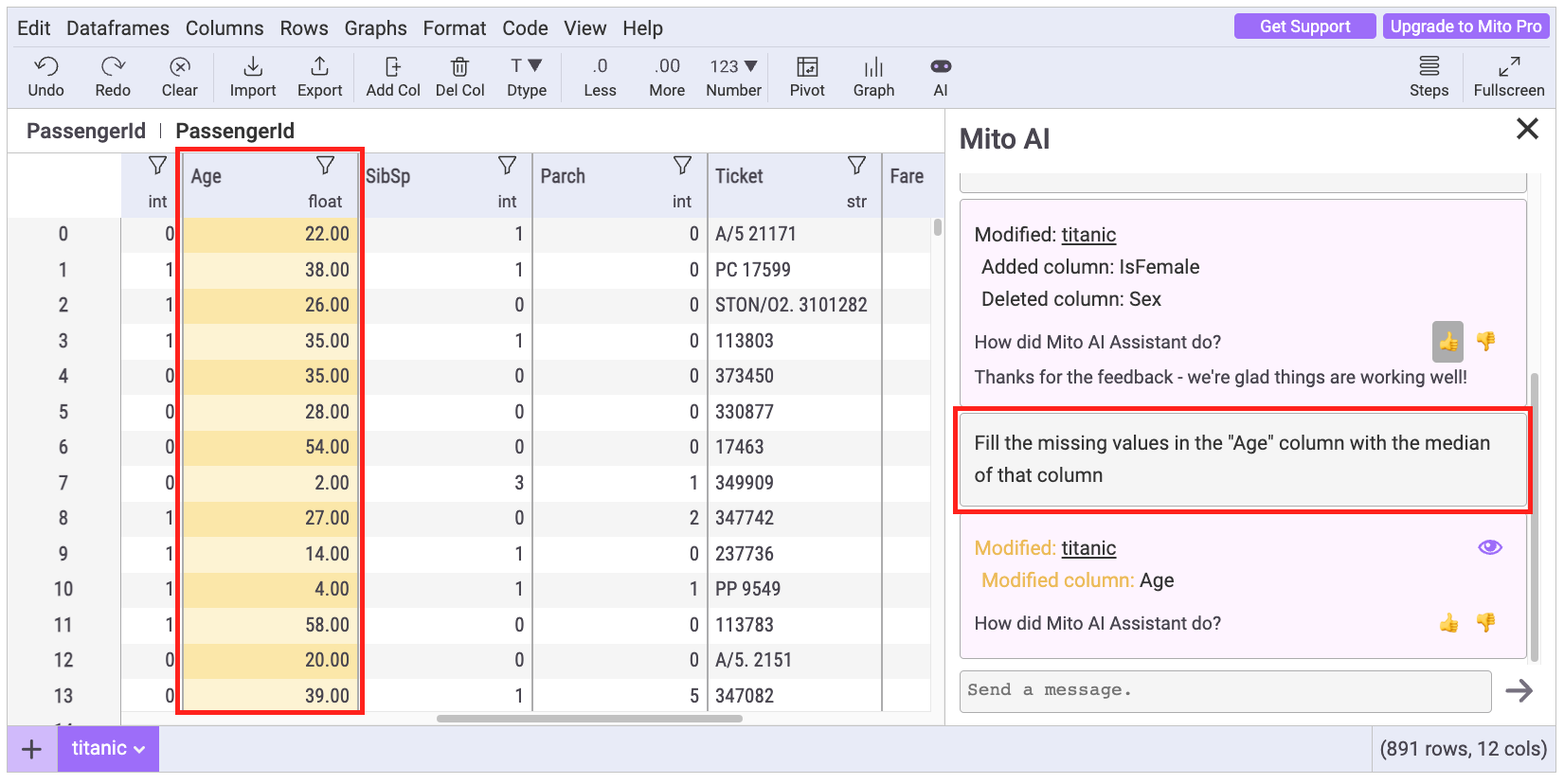
Task: Open the Format menu
Action: tap(454, 28)
